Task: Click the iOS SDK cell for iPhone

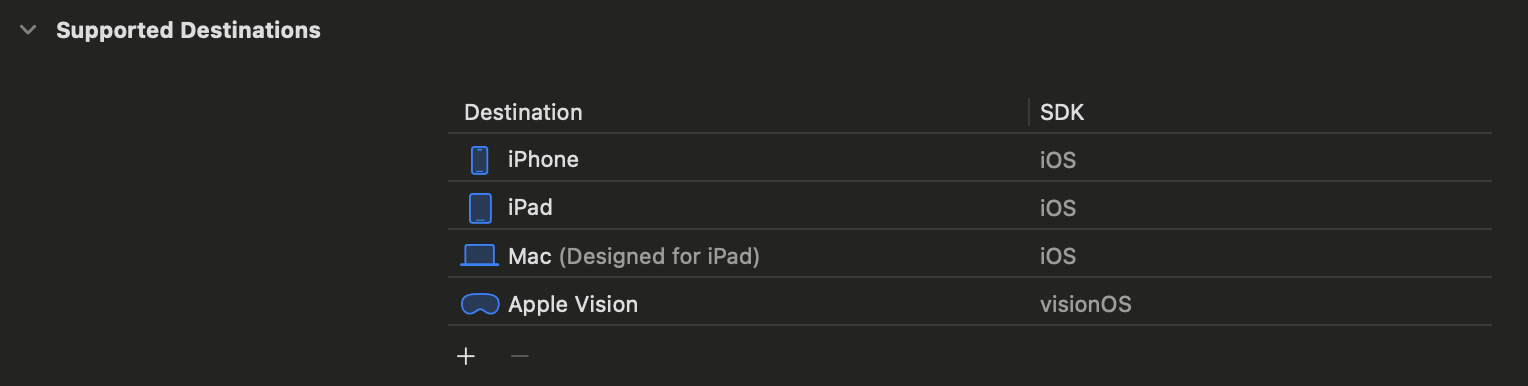Action: tap(1058, 160)
